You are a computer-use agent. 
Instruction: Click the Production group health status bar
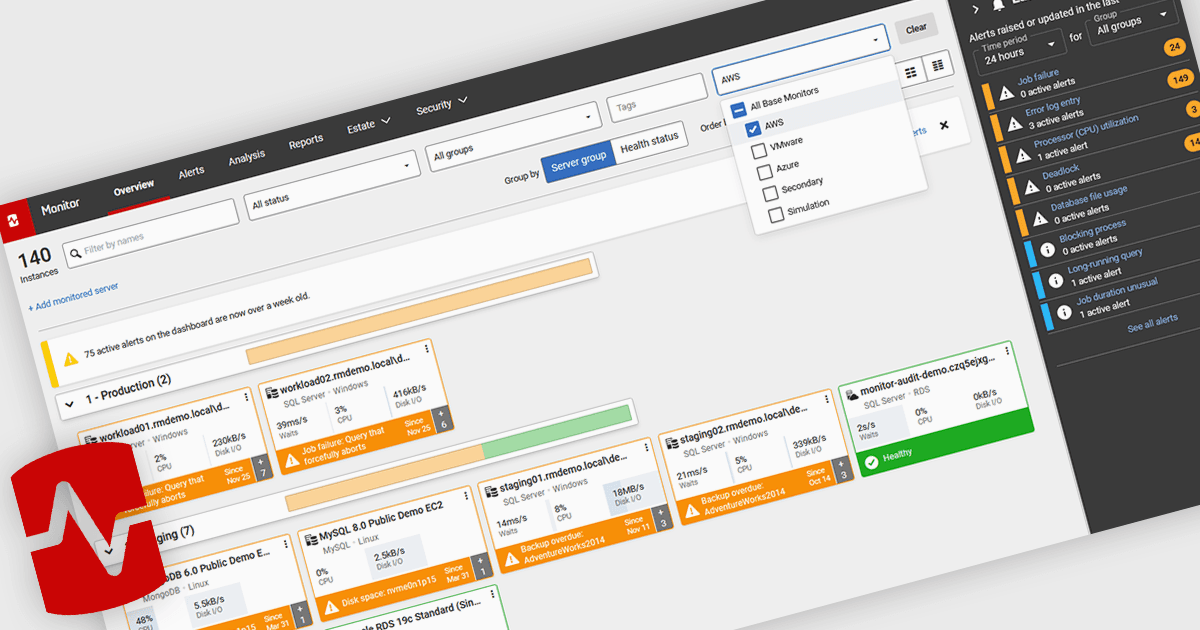coord(419,310)
